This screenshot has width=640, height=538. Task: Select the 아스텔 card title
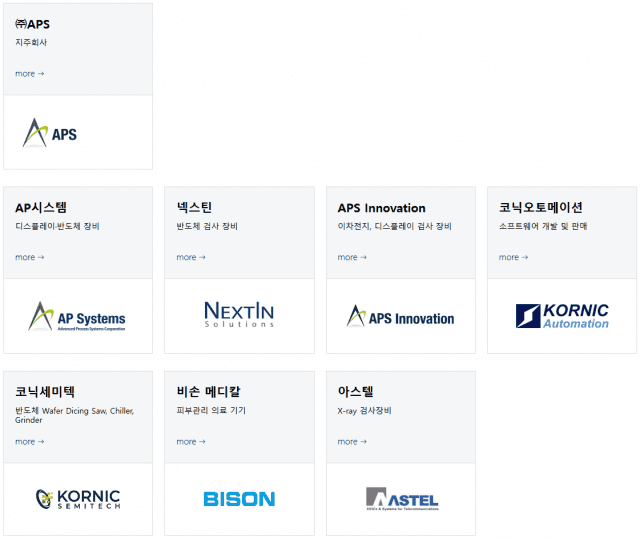pyautogui.click(x=356, y=392)
